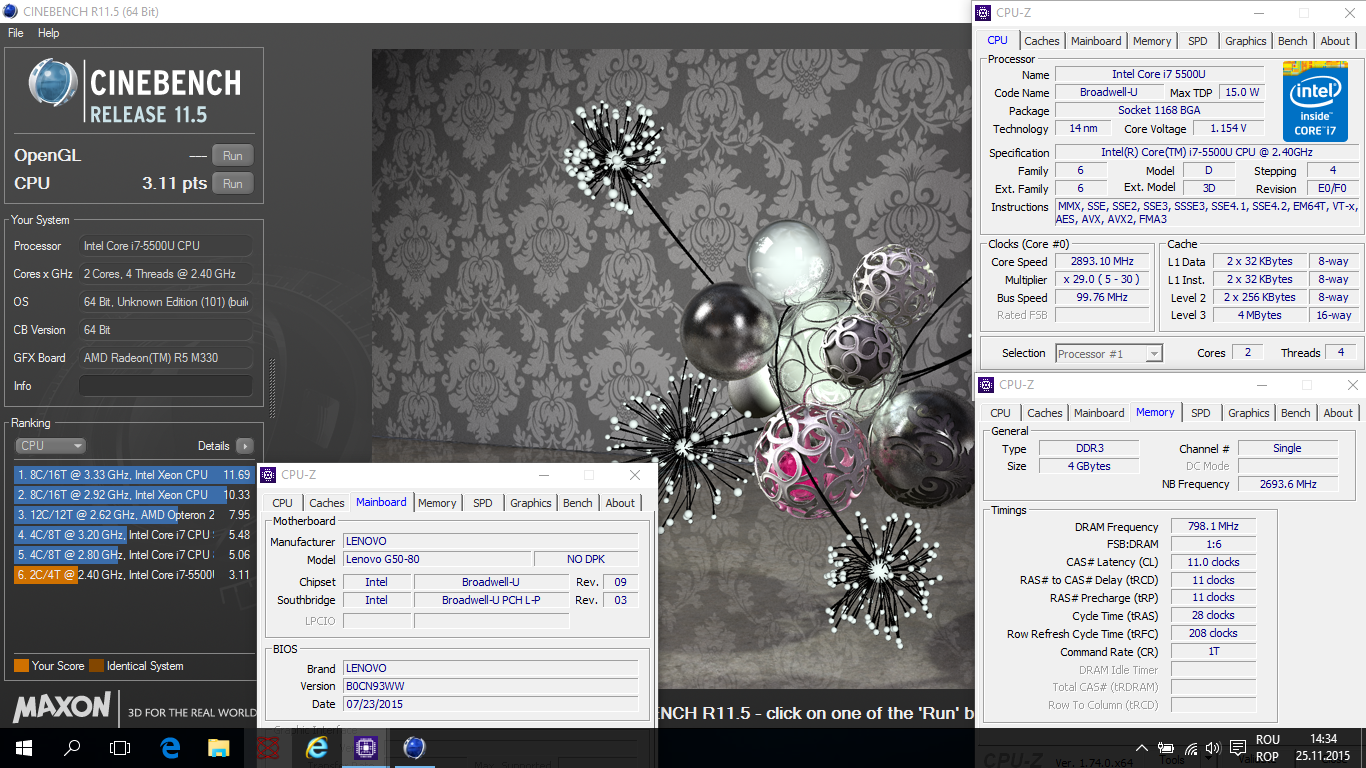Click the title bar icon of the CPU-Z Mainboard window

269,475
